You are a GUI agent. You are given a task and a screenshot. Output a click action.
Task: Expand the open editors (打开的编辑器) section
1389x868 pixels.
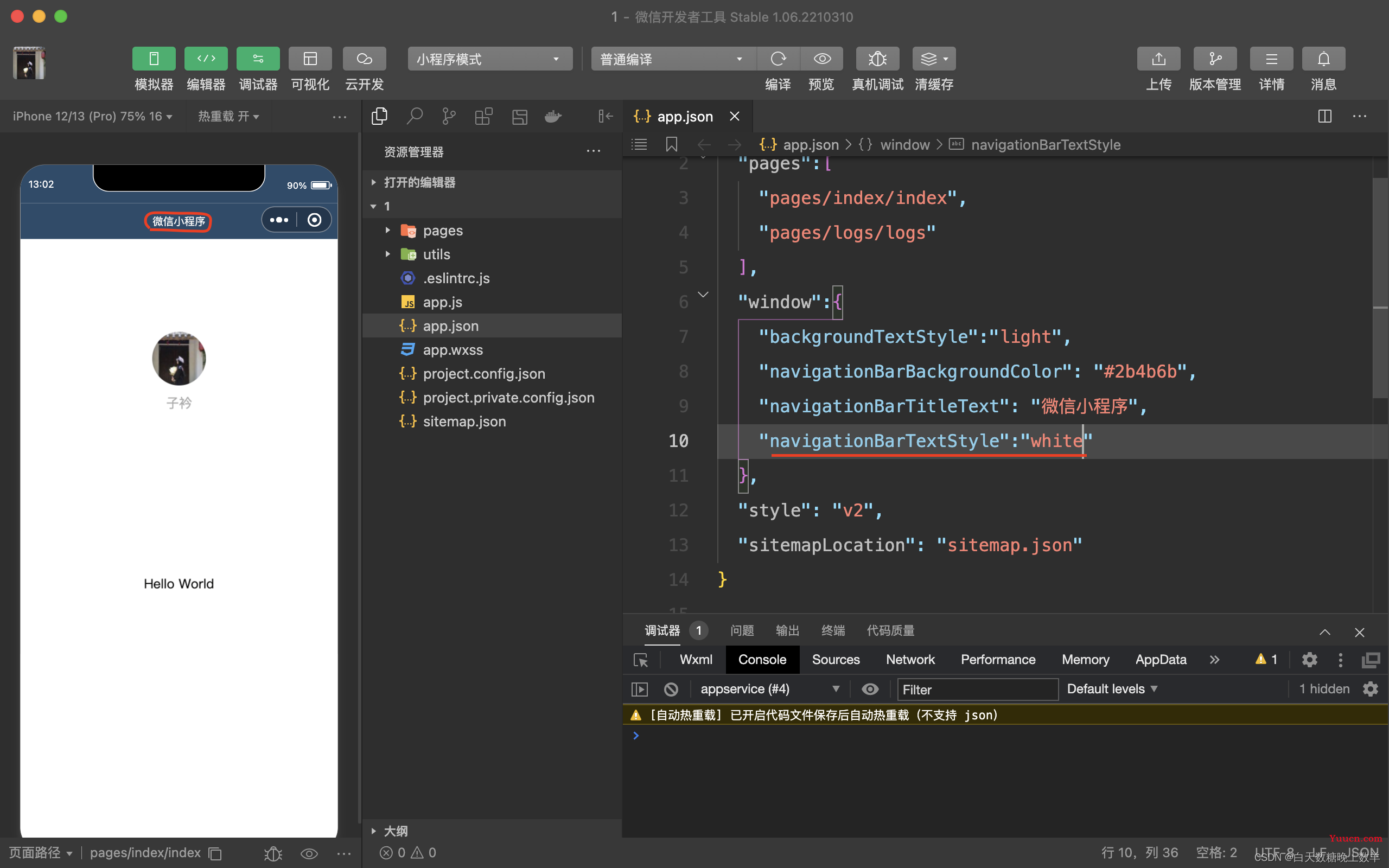493,183
